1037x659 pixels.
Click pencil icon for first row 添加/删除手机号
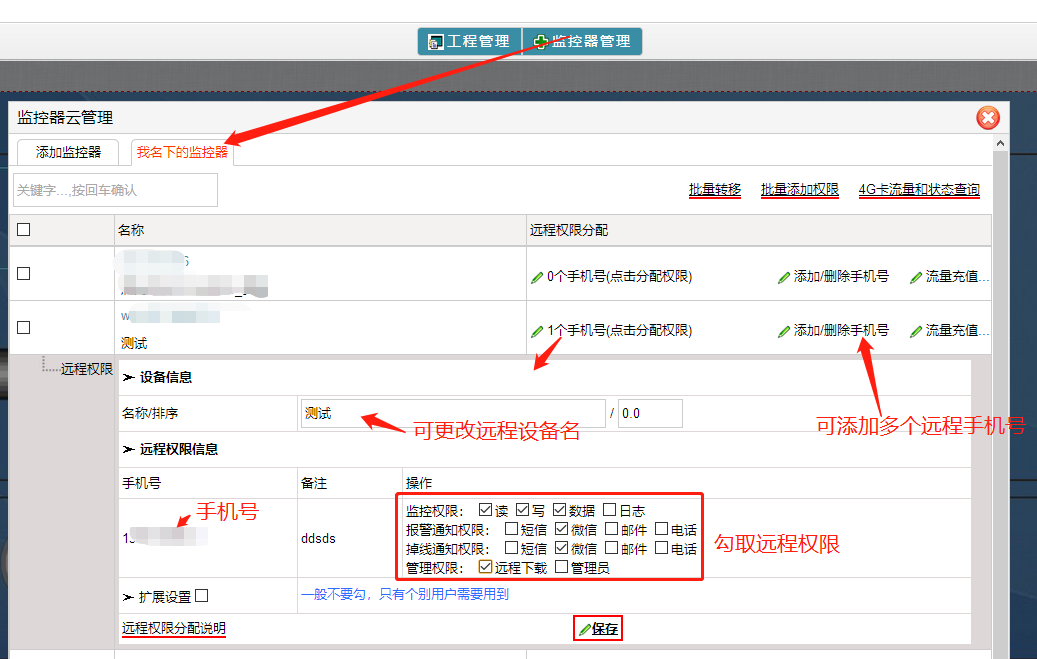coord(784,277)
